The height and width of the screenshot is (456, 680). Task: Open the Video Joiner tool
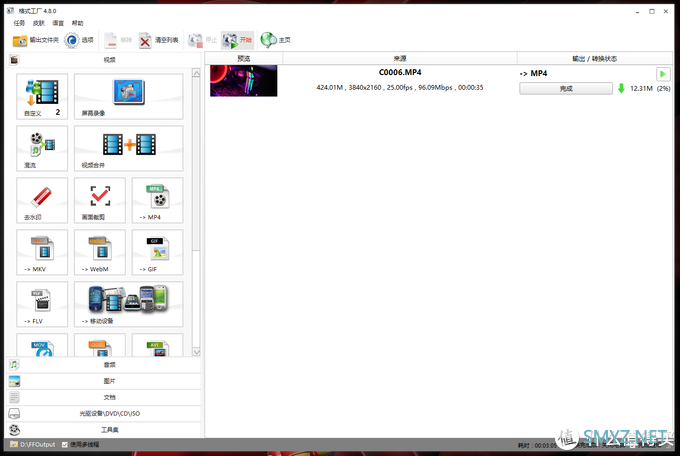point(129,148)
